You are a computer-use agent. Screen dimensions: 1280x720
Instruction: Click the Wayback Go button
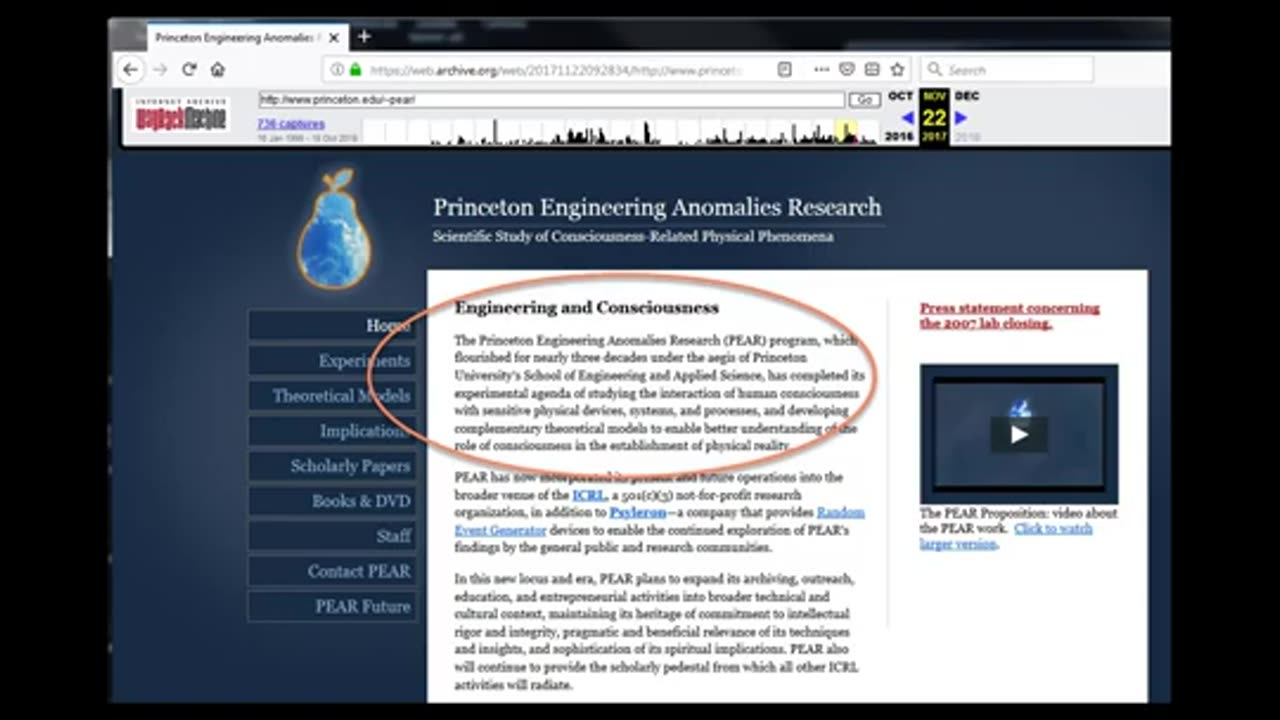(864, 100)
